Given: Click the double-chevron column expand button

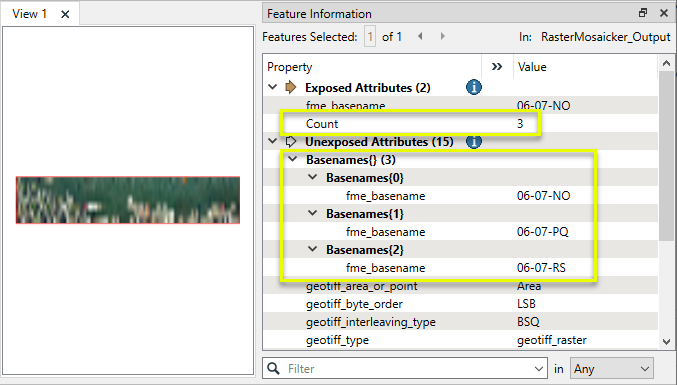Looking at the screenshot, I should pyautogui.click(x=497, y=67).
